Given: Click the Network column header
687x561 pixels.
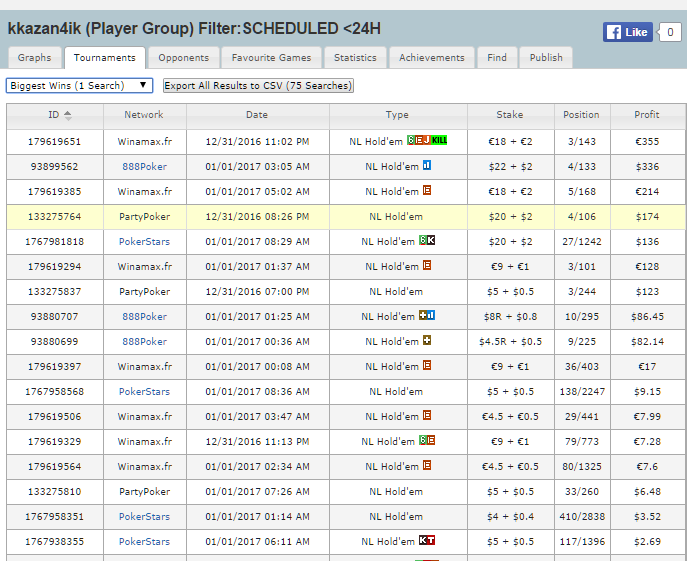Looking at the screenshot, I should [x=144, y=115].
